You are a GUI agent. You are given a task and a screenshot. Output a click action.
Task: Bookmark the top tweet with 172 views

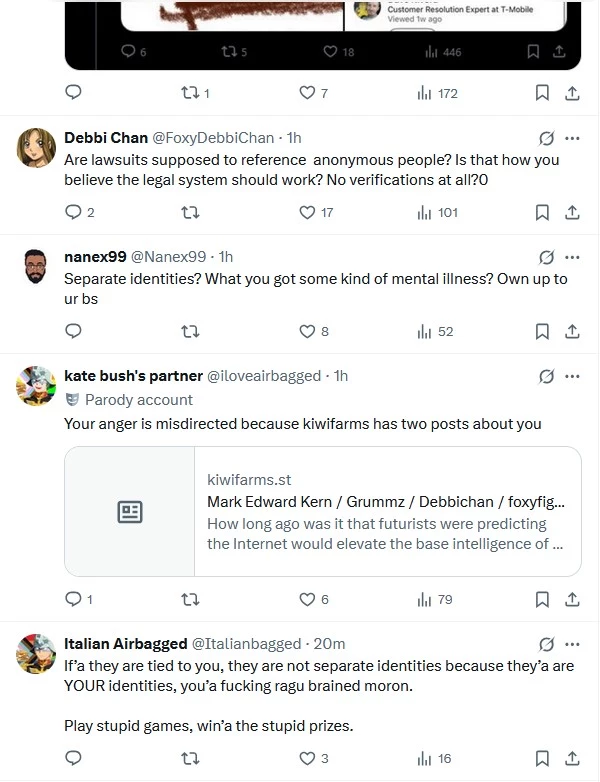(x=542, y=93)
